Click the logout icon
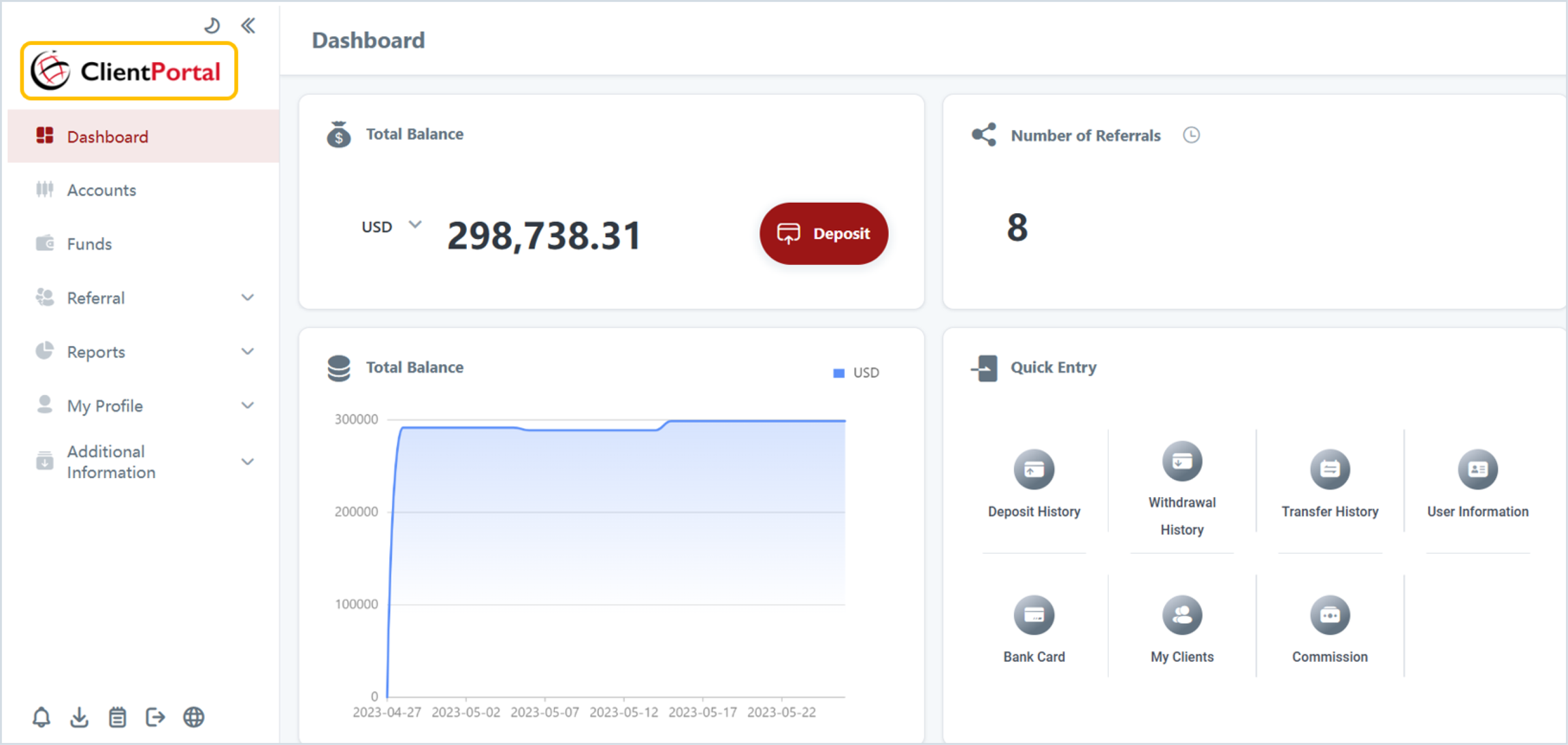The width and height of the screenshot is (1568, 745). click(x=155, y=717)
